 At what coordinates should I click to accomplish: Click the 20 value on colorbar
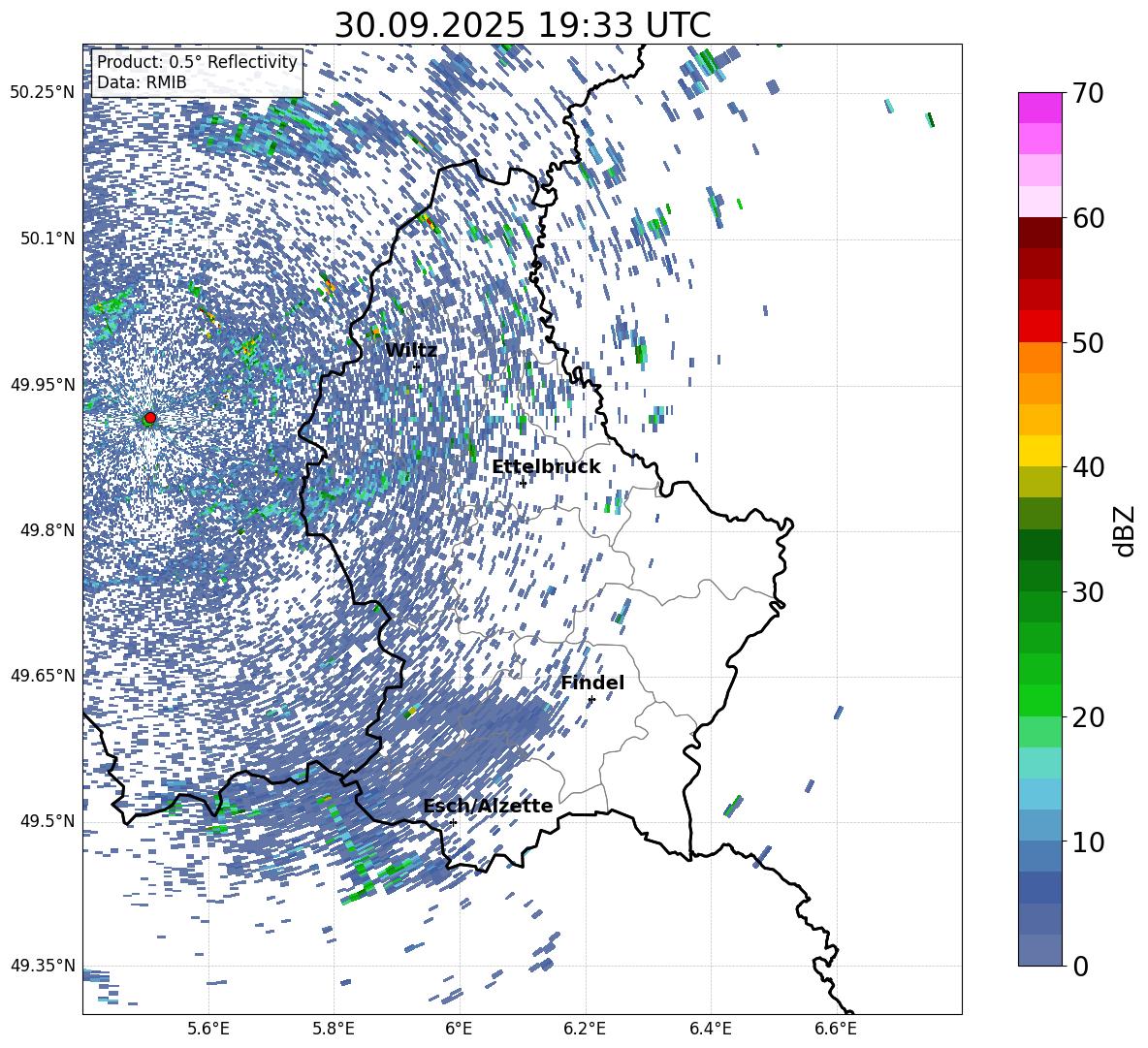(1088, 717)
